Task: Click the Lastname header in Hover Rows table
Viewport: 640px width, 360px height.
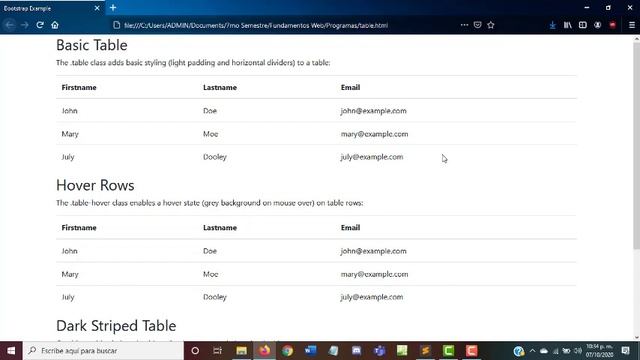Action: (220, 228)
